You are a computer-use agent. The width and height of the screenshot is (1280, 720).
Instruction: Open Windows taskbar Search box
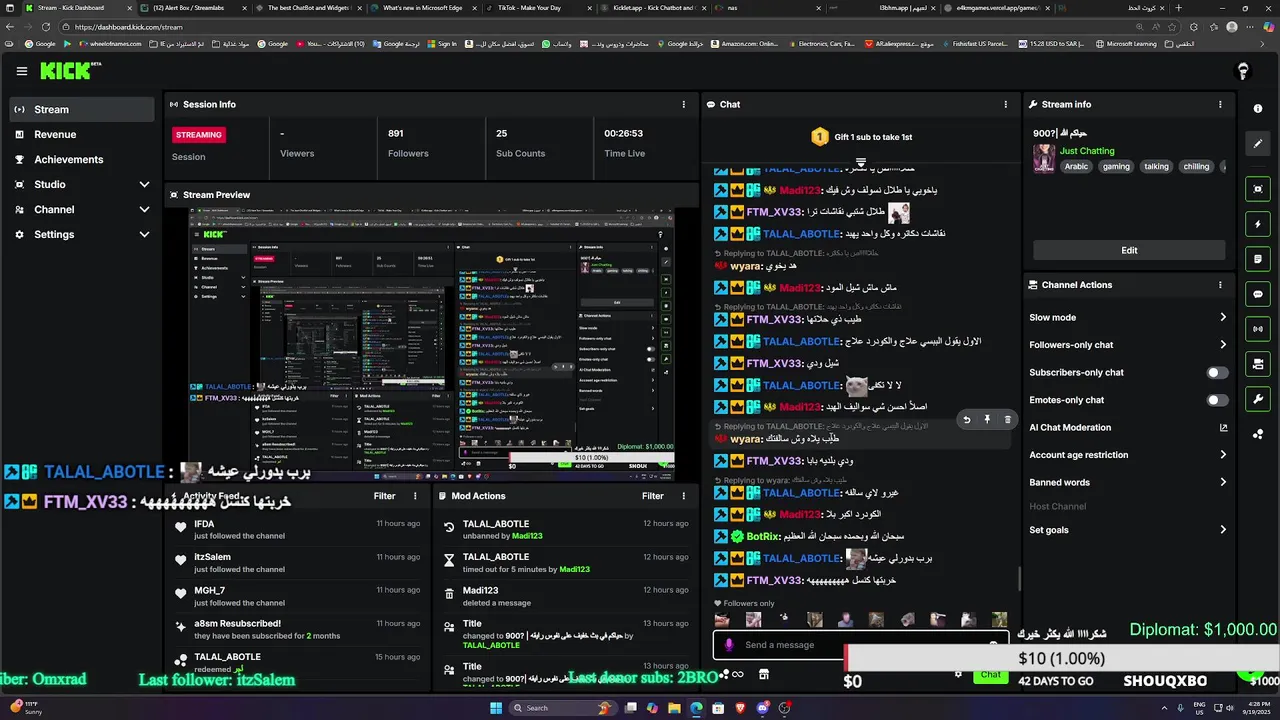(x=563, y=708)
